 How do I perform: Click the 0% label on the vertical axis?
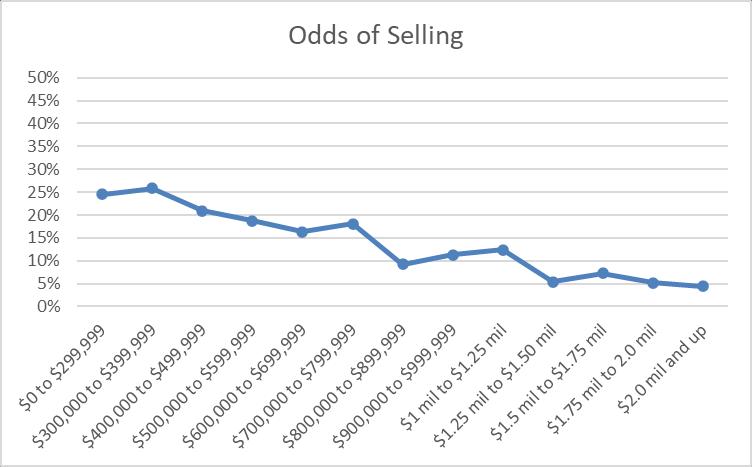pos(50,307)
